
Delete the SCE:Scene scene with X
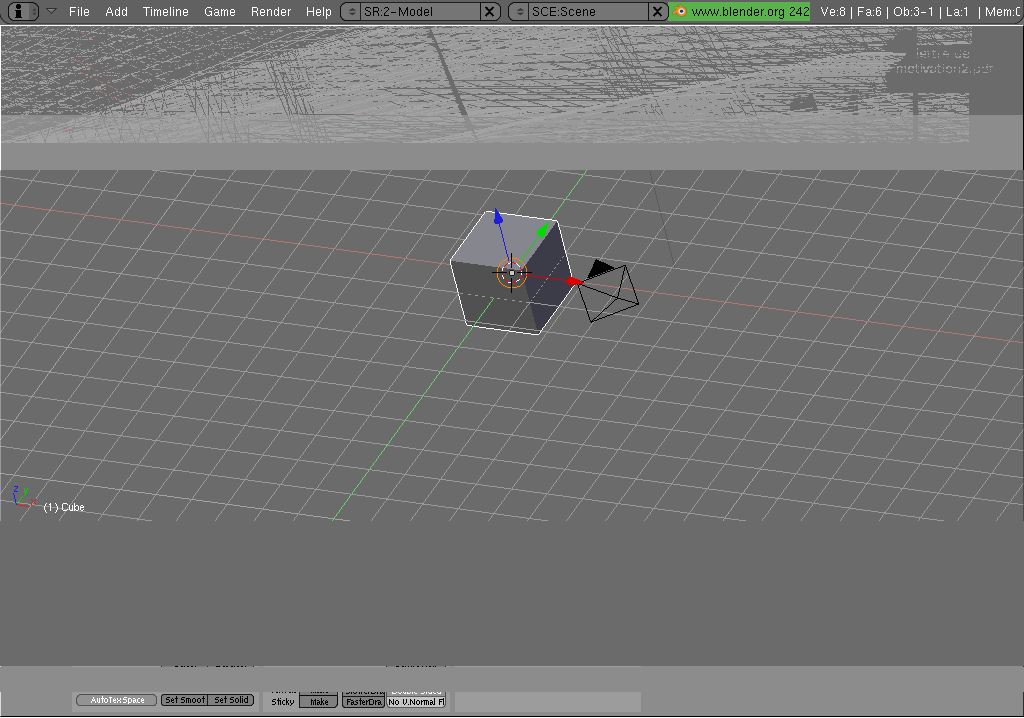tap(657, 12)
